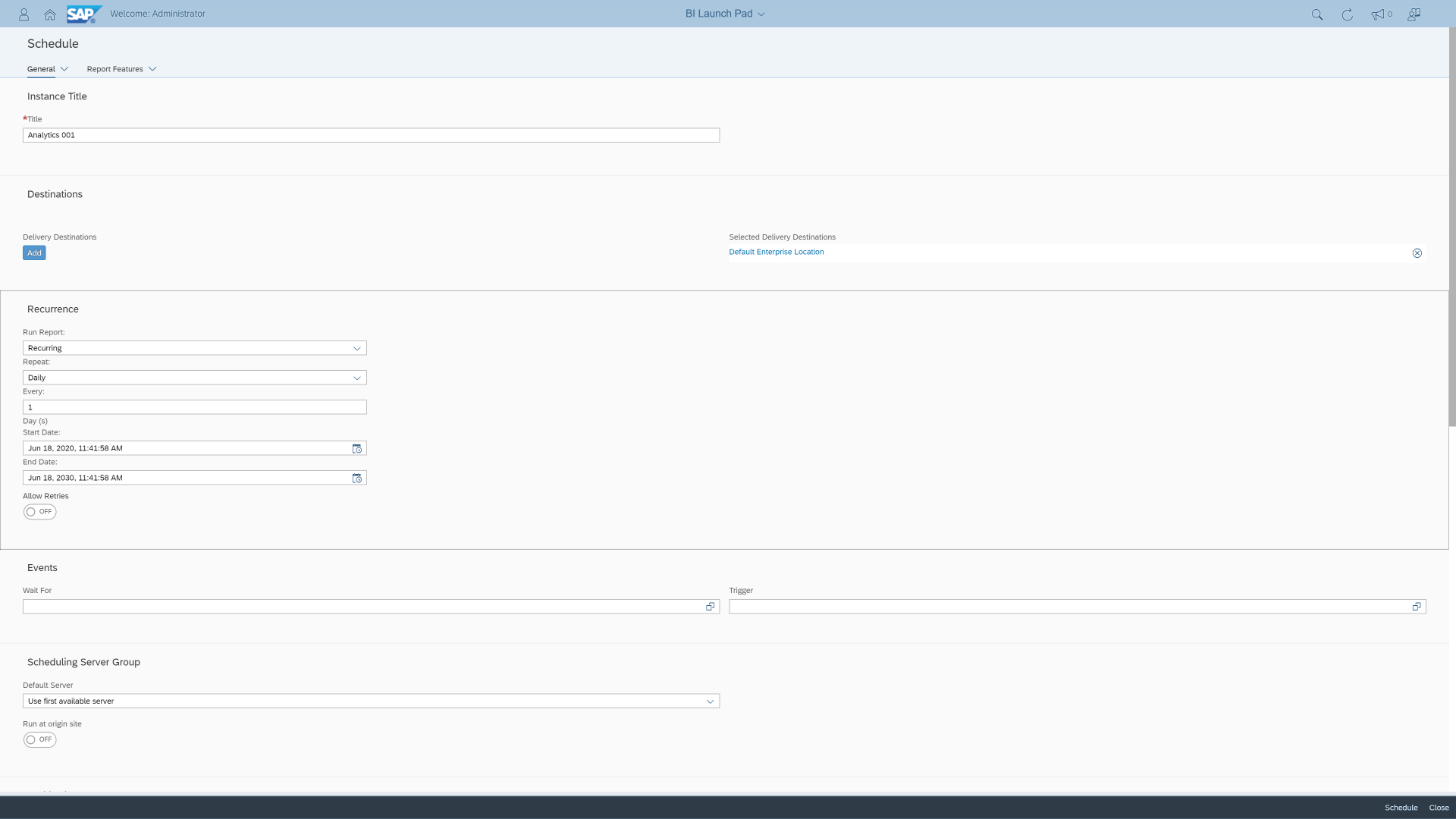This screenshot has height=819, width=1456.
Task: Open the user account icon
Action: point(24,14)
